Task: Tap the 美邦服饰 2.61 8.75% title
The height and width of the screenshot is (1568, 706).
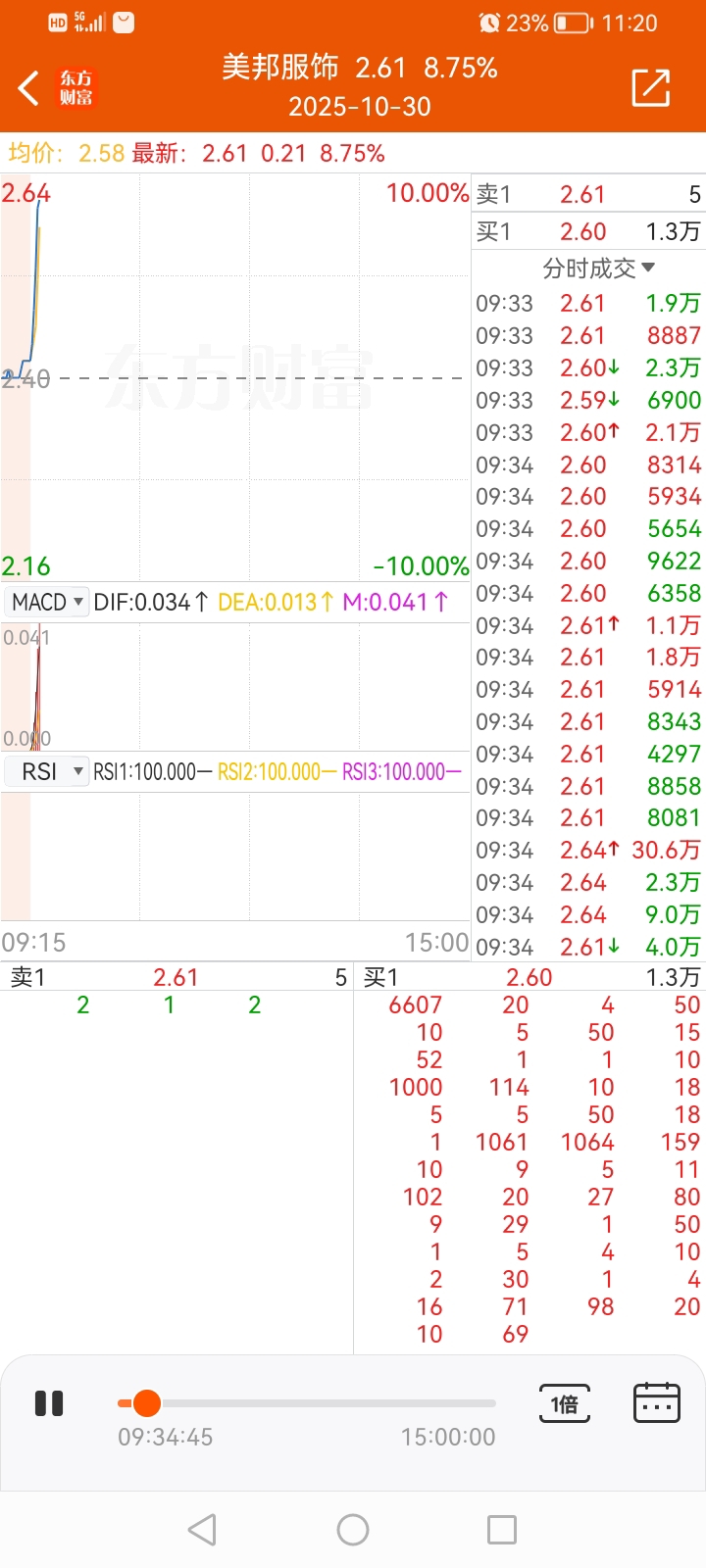Action: (359, 67)
